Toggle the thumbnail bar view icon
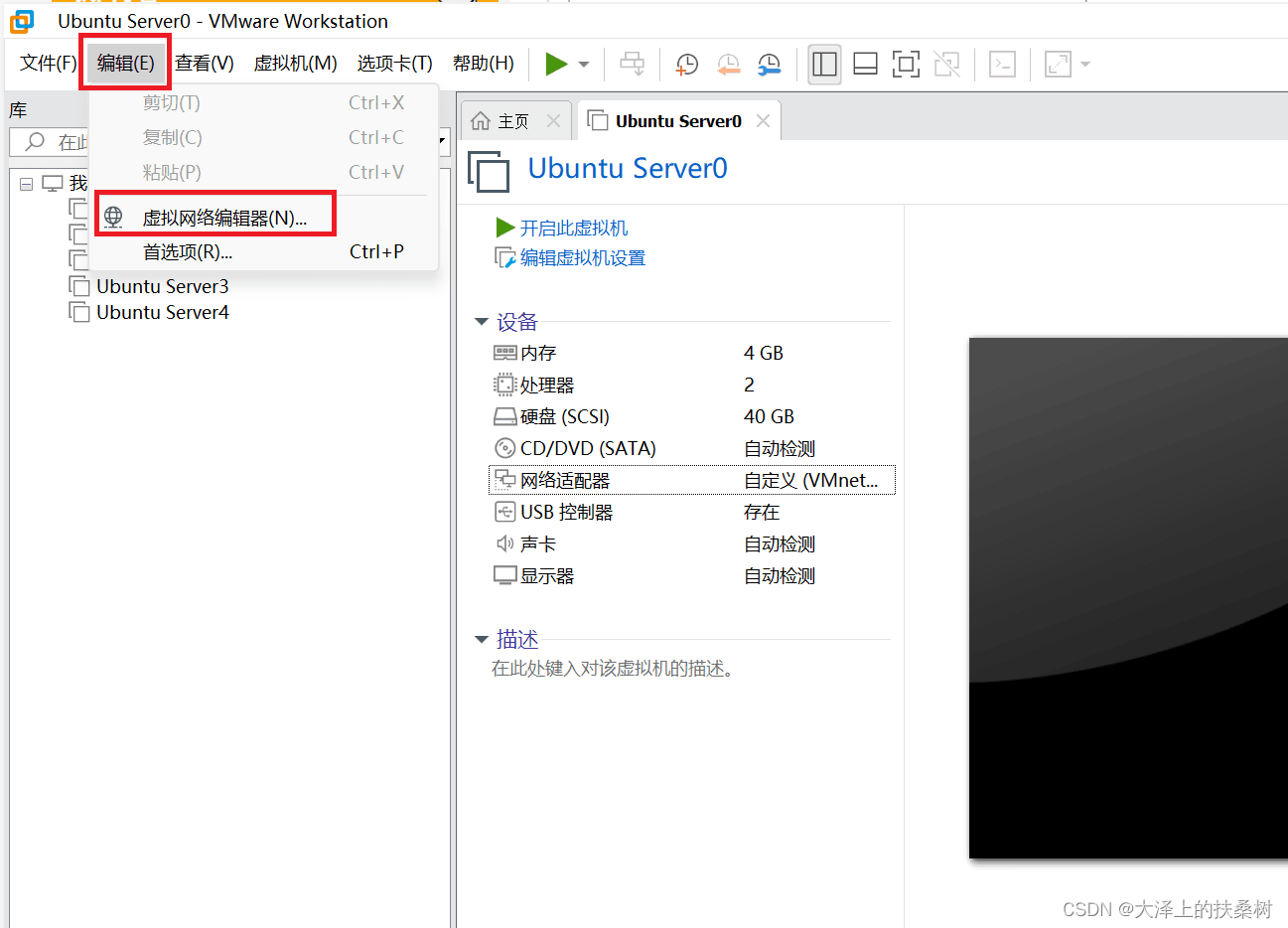 [865, 65]
